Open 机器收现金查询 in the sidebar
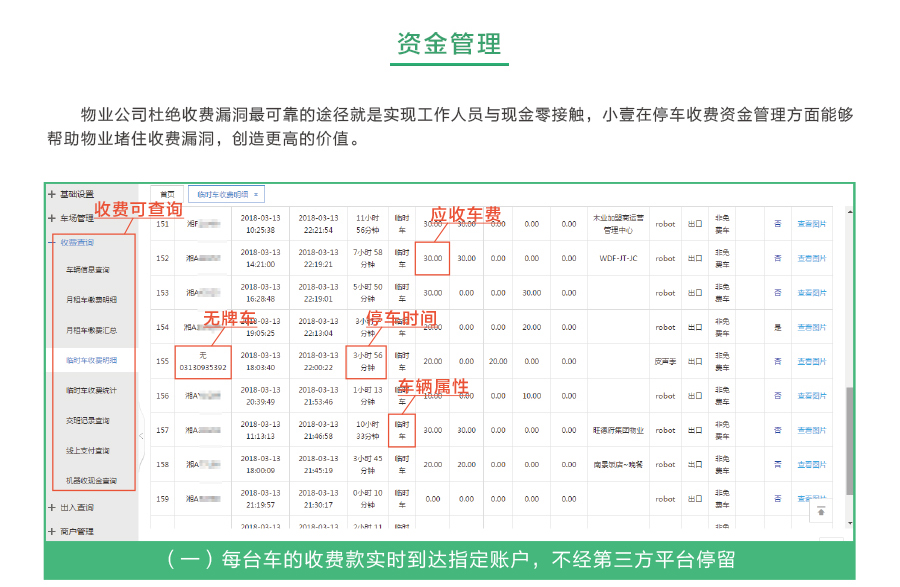The image size is (900, 587). (x=91, y=481)
